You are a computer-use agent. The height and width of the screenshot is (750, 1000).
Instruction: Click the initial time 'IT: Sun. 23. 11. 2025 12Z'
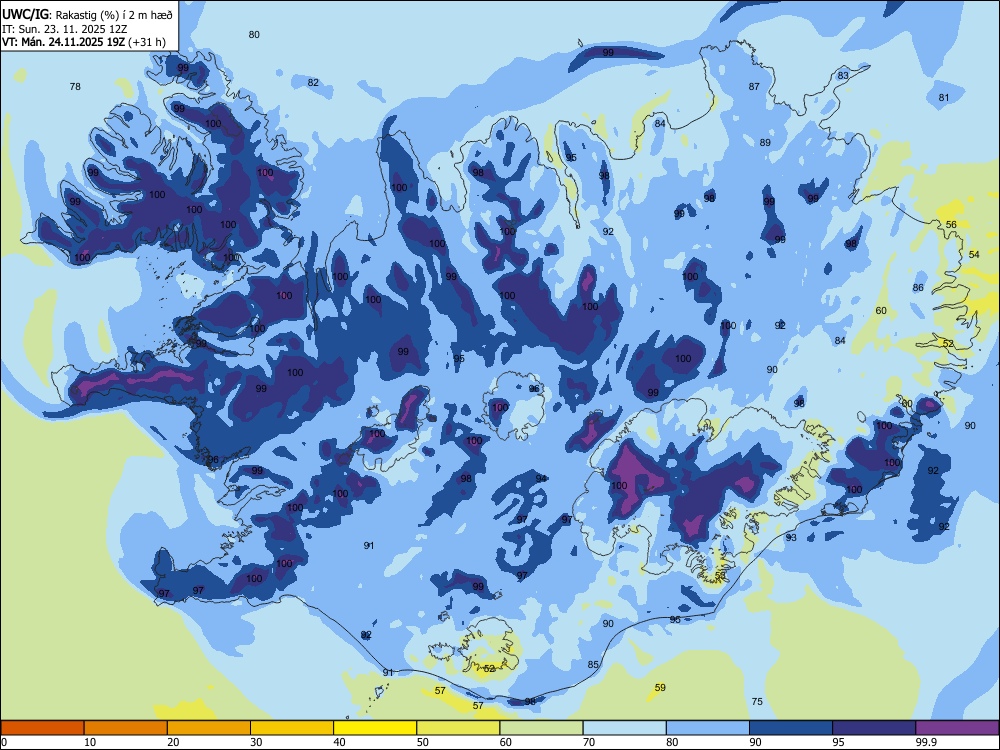64,29
